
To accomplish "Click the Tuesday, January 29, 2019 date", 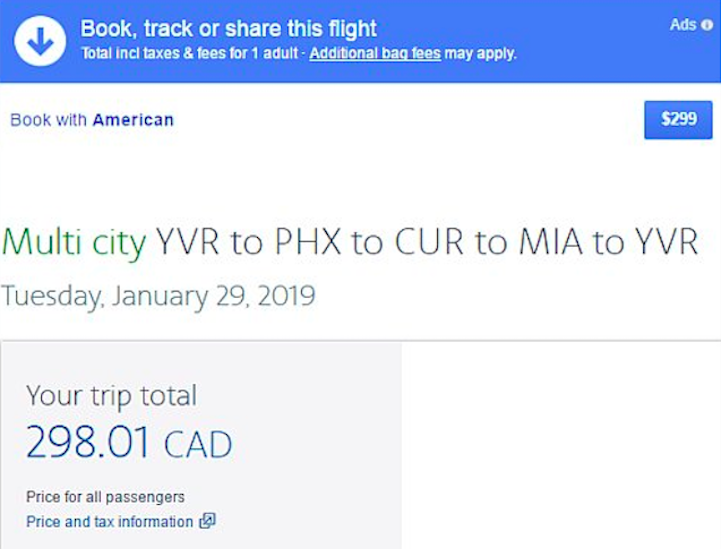I will [158, 297].
